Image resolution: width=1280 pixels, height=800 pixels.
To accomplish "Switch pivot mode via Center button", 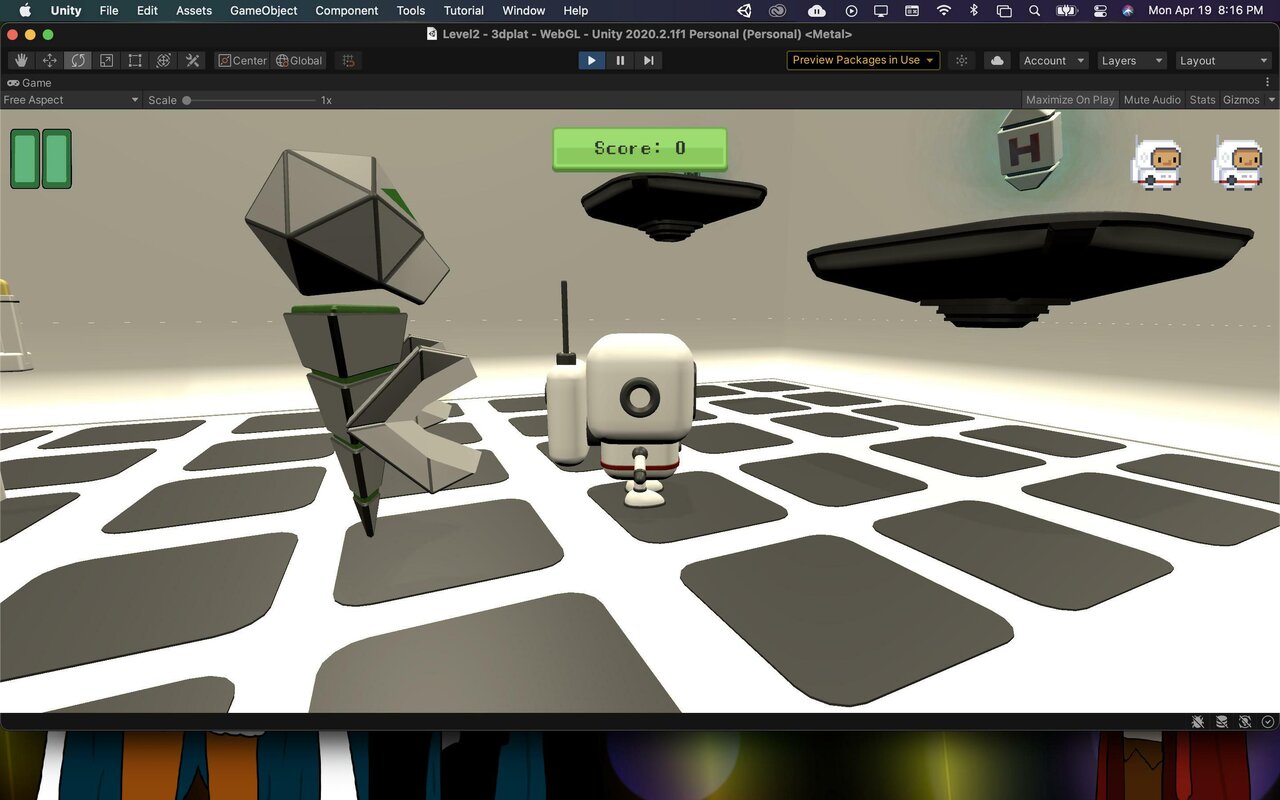I will coord(242,60).
